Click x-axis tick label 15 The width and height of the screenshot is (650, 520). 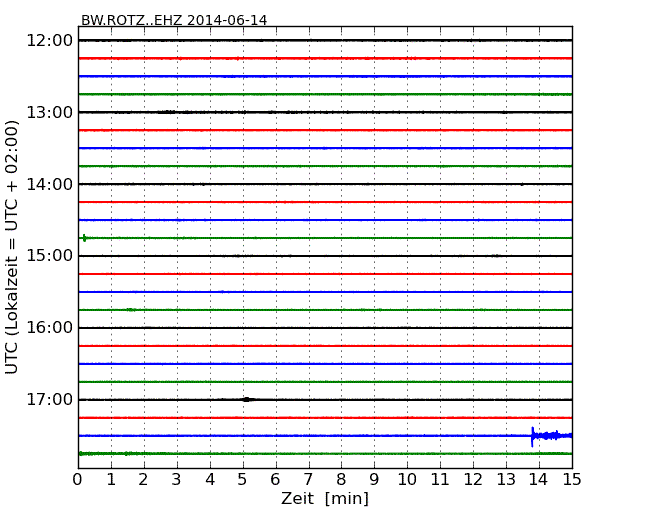[x=572, y=480]
